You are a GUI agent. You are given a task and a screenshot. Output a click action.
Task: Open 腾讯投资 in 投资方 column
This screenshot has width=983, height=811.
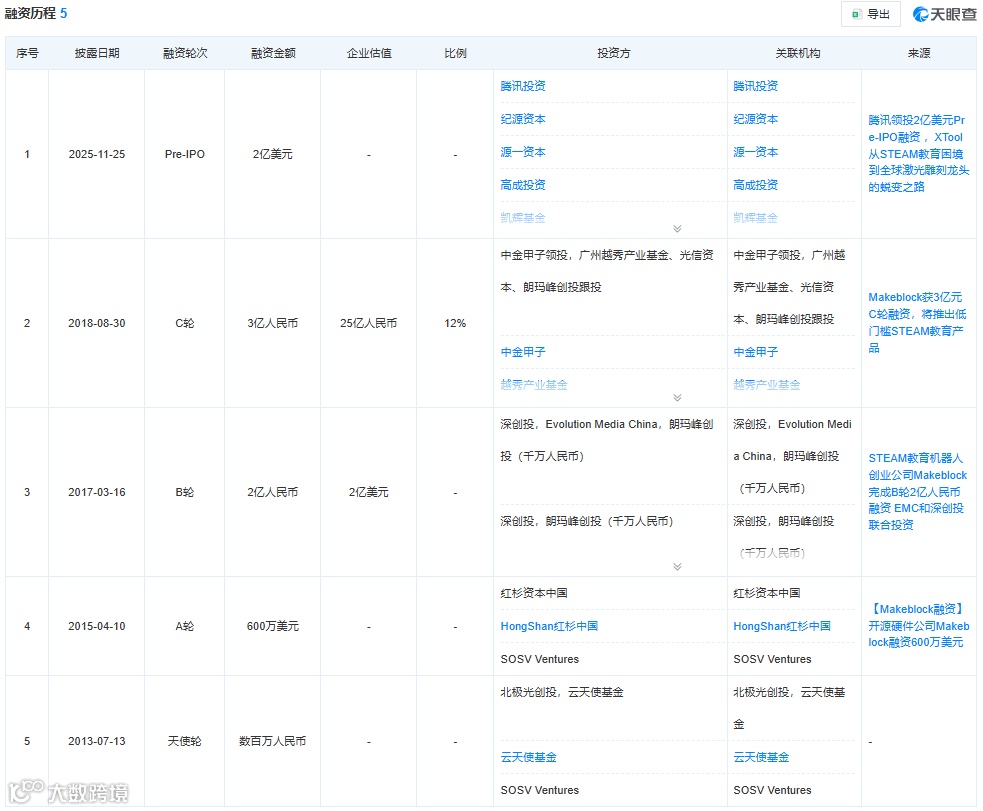pyautogui.click(x=523, y=86)
